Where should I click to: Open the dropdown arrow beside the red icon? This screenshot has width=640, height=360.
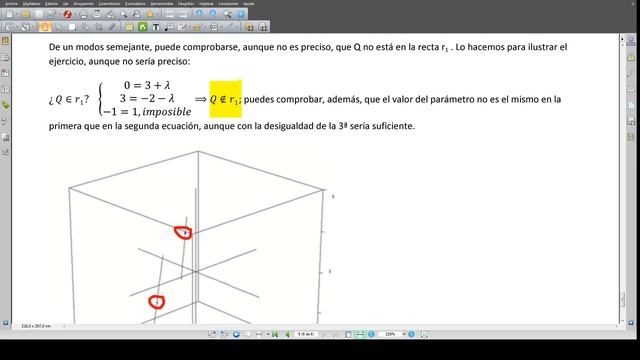[x=75, y=15]
